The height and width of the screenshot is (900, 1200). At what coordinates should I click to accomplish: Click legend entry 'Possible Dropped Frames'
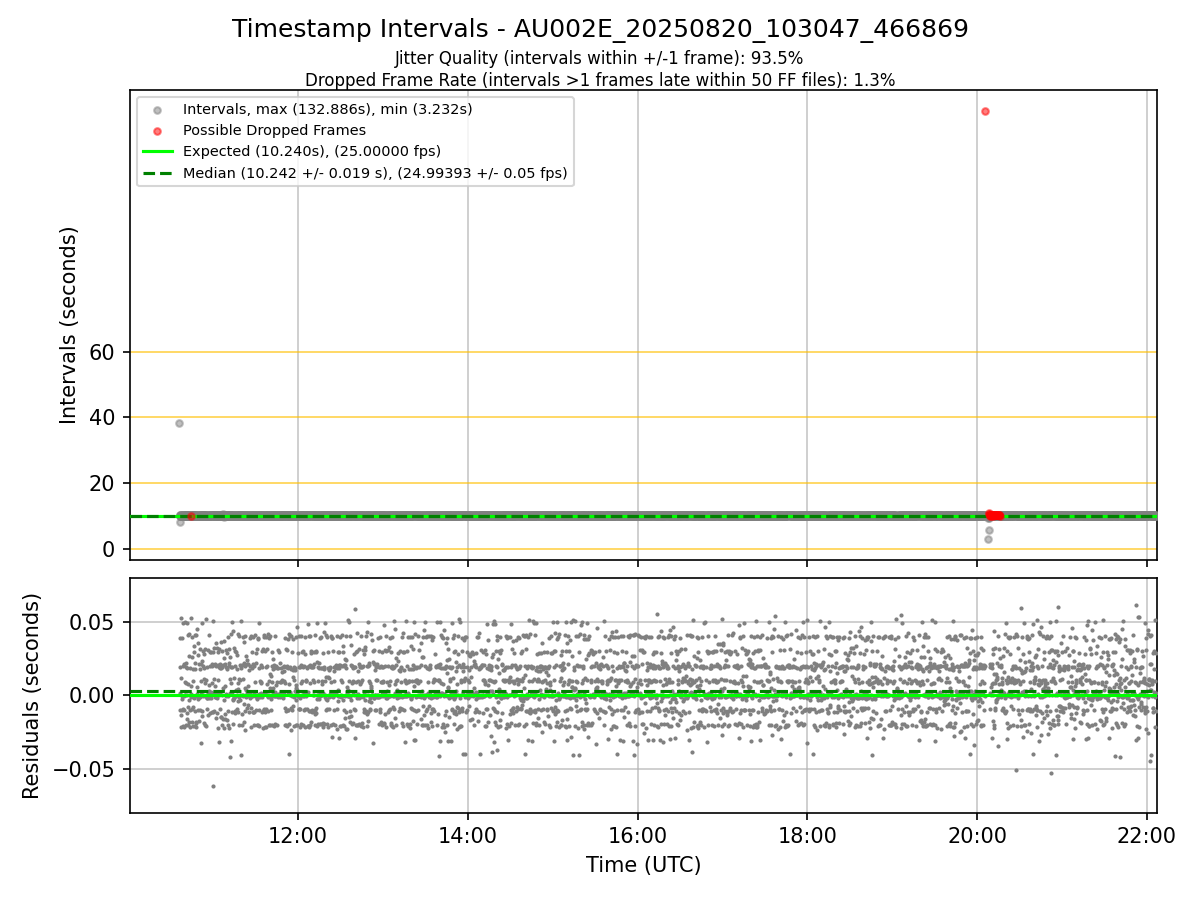pos(274,130)
